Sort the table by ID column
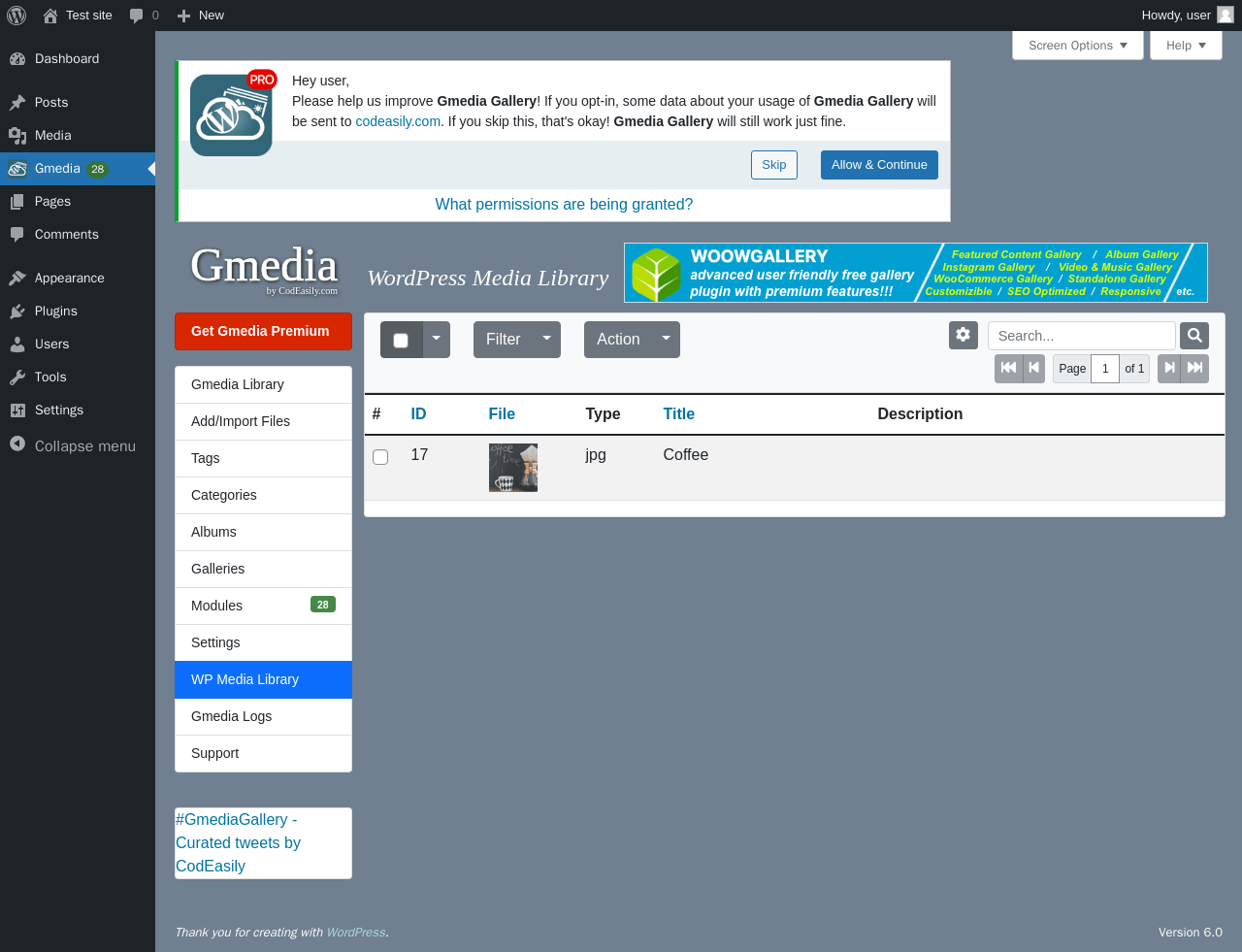Image resolution: width=1242 pixels, height=952 pixels. coord(418,414)
